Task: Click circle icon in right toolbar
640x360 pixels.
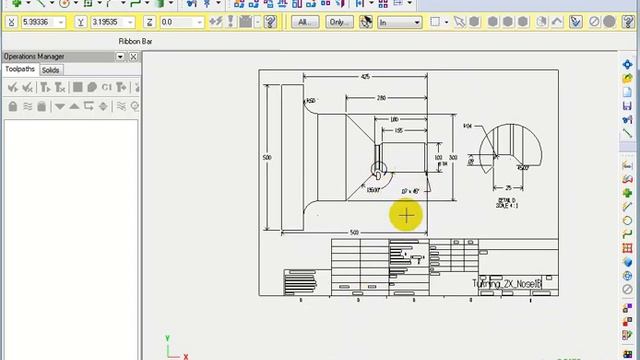Action: [627, 220]
